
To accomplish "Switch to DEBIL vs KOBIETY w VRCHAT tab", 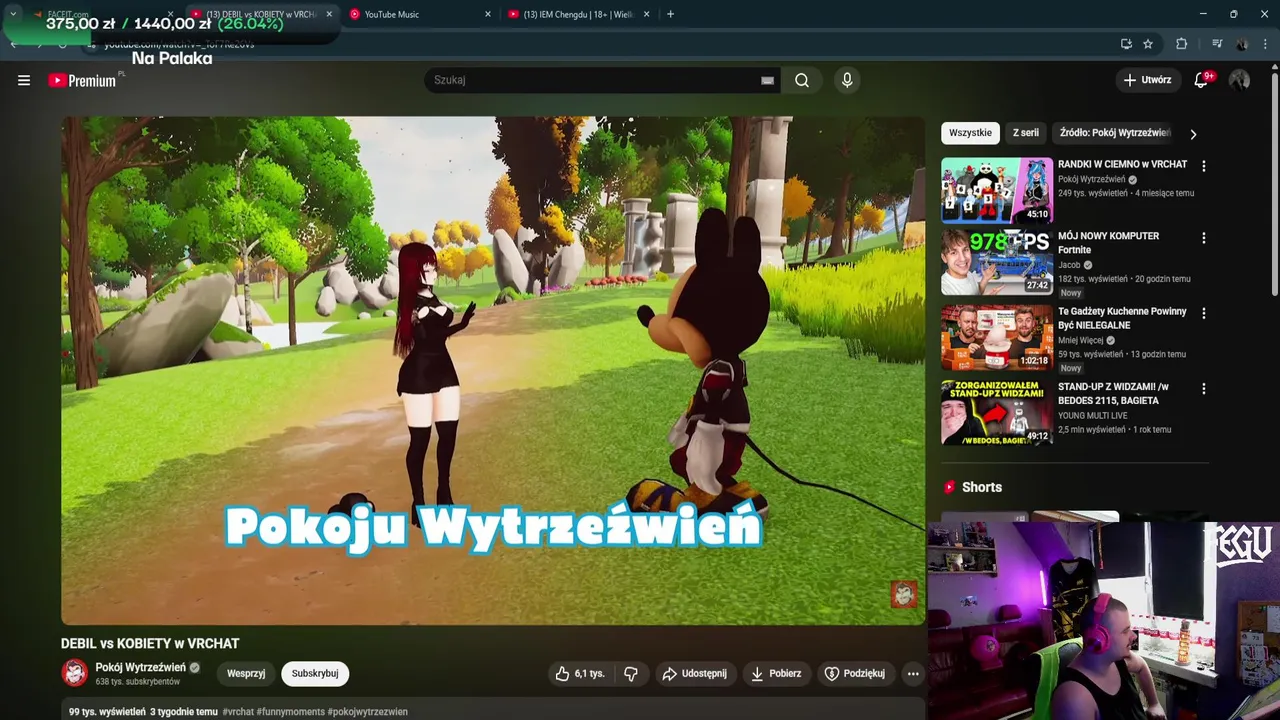I will point(260,14).
